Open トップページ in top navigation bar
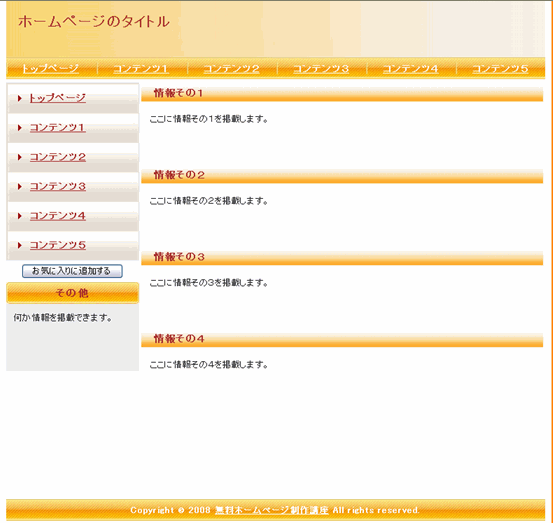This screenshot has height=523, width=553. [50, 68]
